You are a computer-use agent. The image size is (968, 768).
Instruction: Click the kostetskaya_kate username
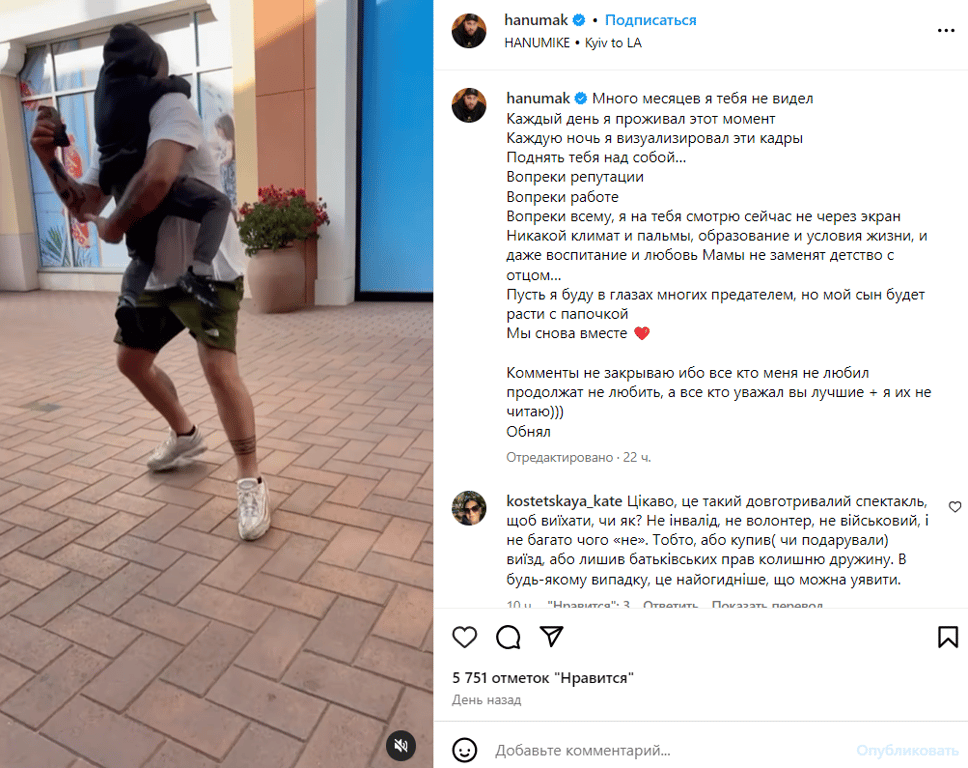tap(564, 501)
